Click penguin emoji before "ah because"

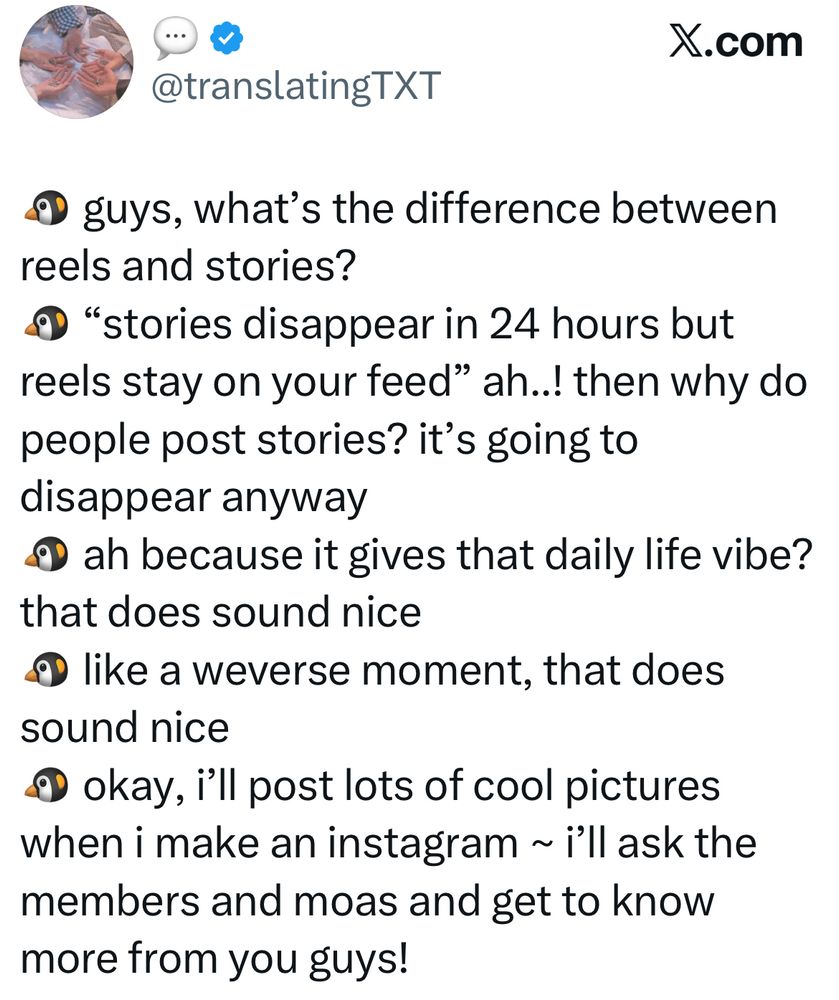click(47, 555)
